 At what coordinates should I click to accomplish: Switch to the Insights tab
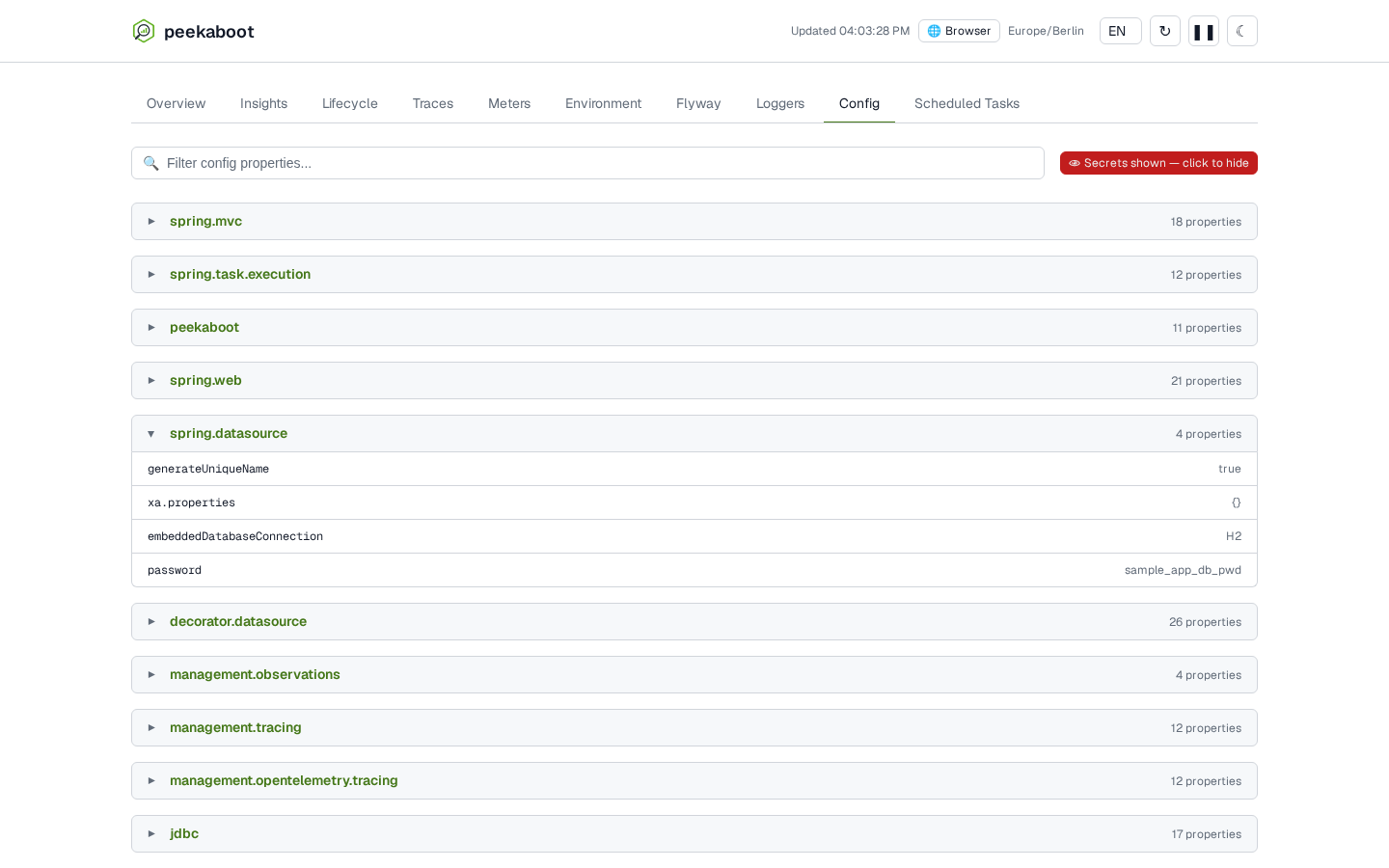[263, 103]
